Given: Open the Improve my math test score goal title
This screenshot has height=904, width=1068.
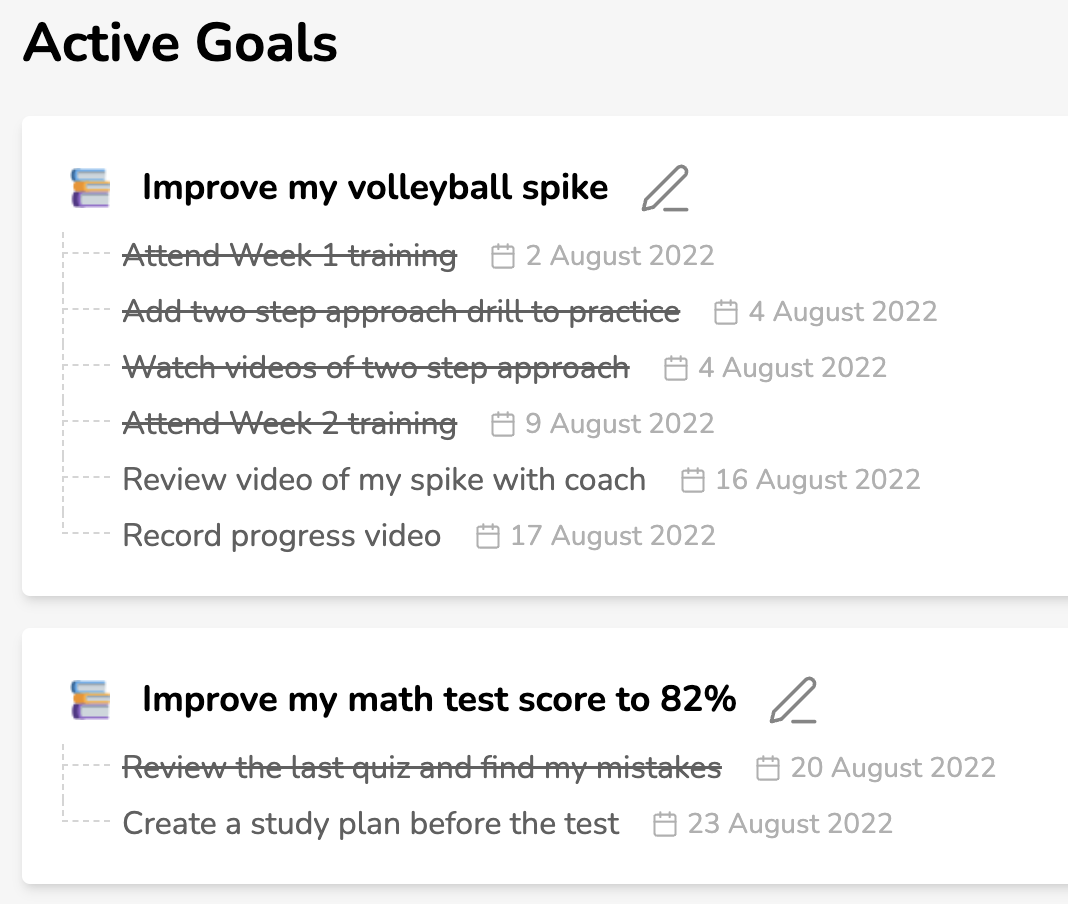Looking at the screenshot, I should coord(439,700).
